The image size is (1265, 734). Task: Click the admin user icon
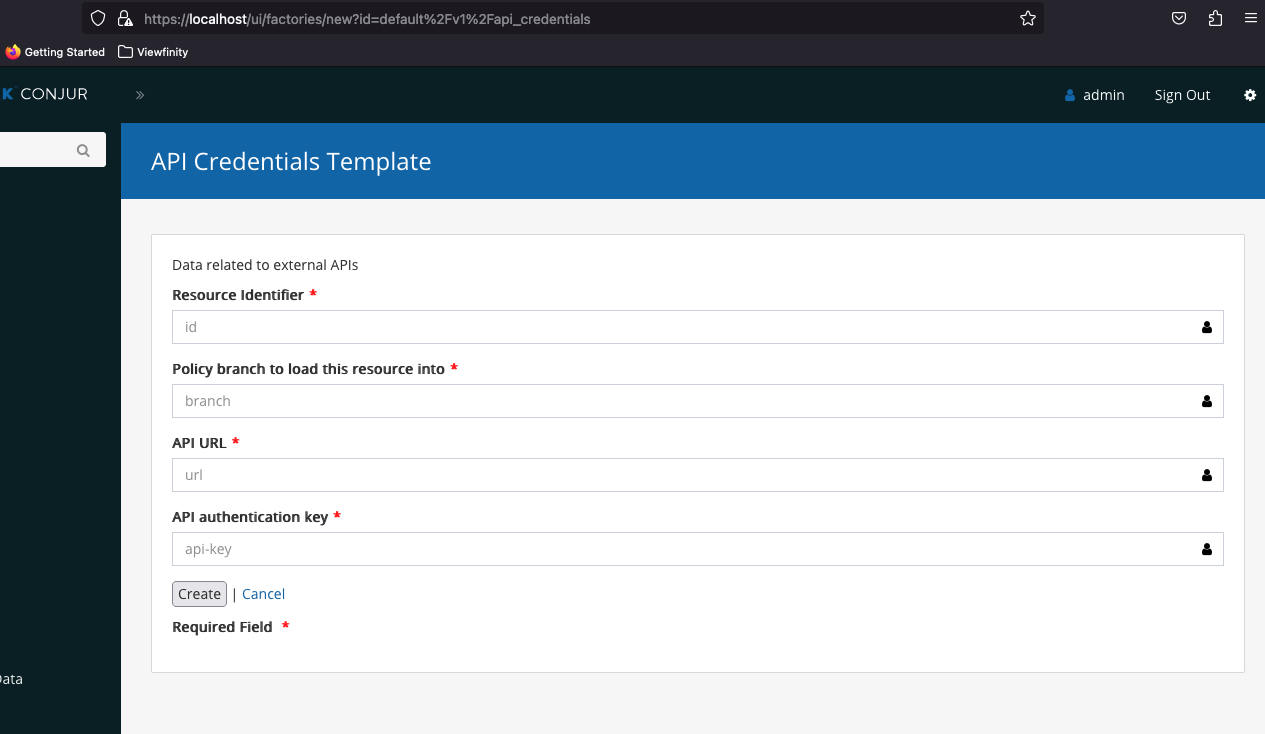point(1070,95)
